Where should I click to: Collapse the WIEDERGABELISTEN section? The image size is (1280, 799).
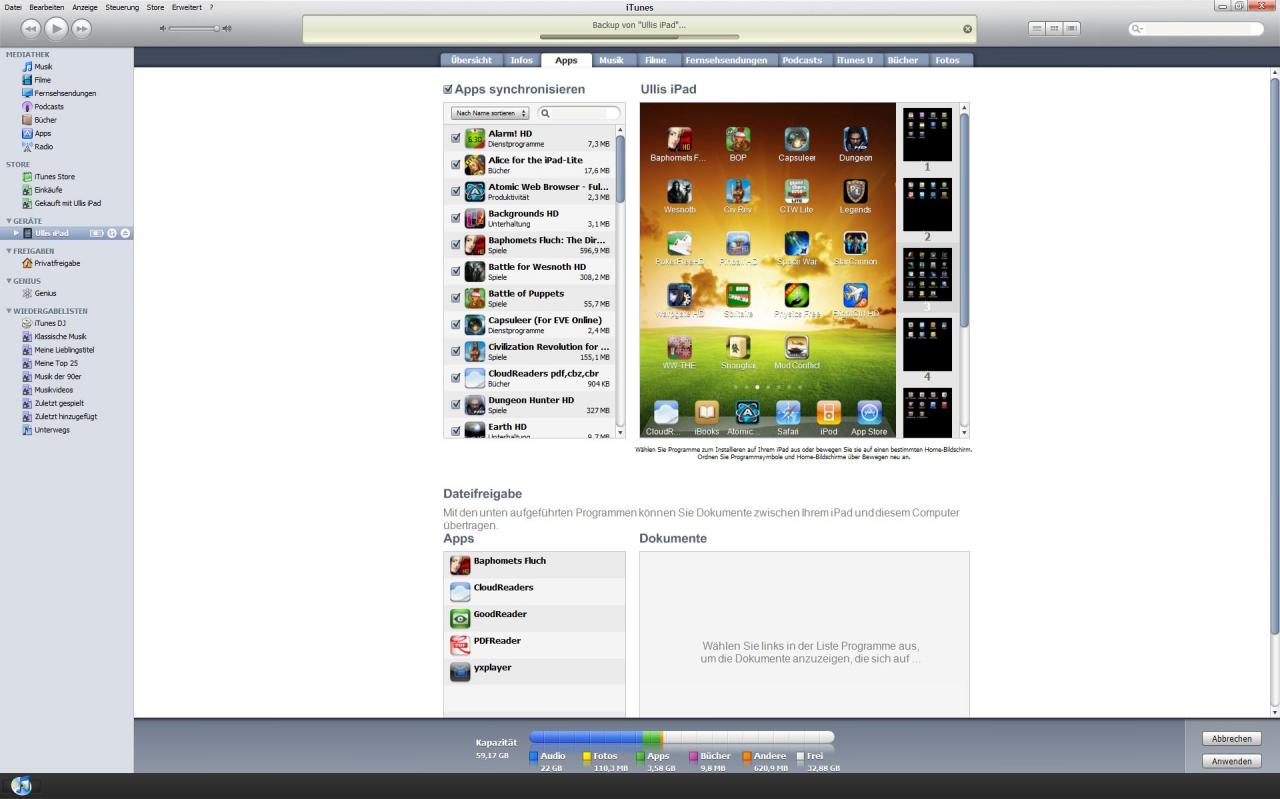tap(9, 311)
